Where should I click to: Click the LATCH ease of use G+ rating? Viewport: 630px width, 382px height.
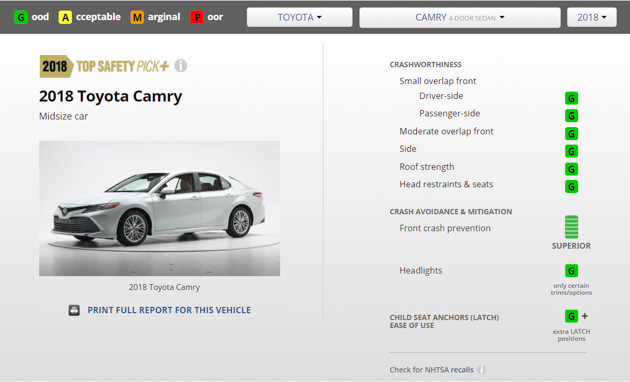pos(576,316)
